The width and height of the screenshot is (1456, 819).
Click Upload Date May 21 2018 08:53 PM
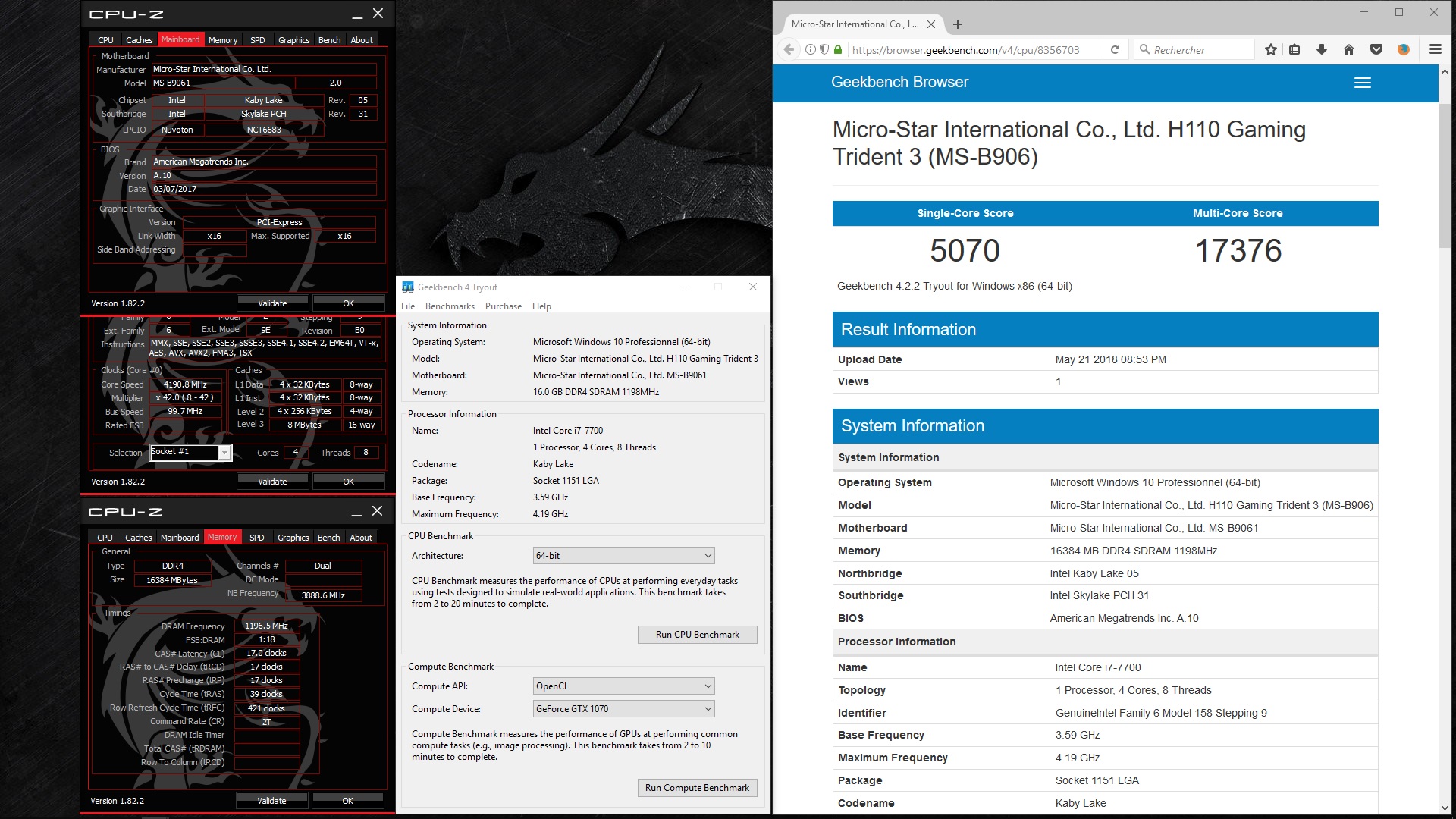1110,359
